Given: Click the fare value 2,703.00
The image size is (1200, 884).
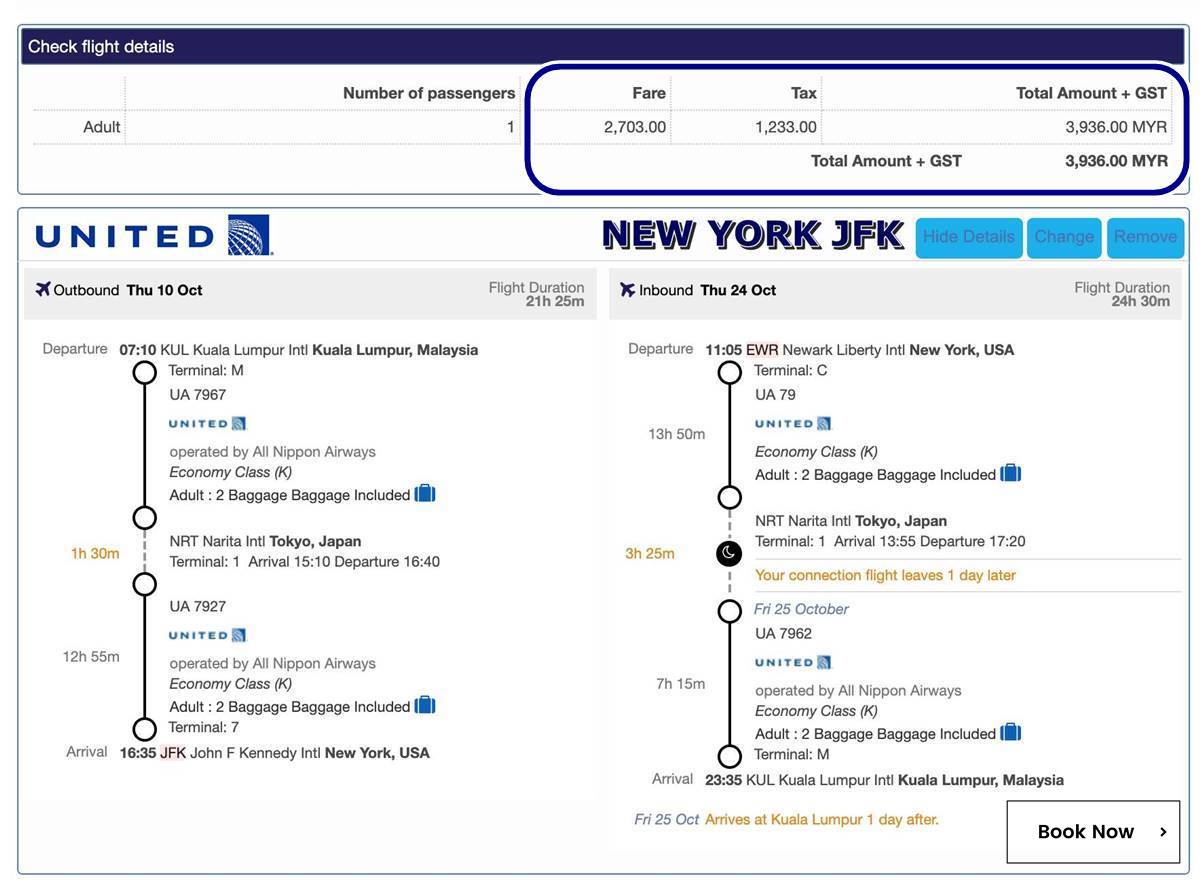Looking at the screenshot, I should click(x=635, y=127).
